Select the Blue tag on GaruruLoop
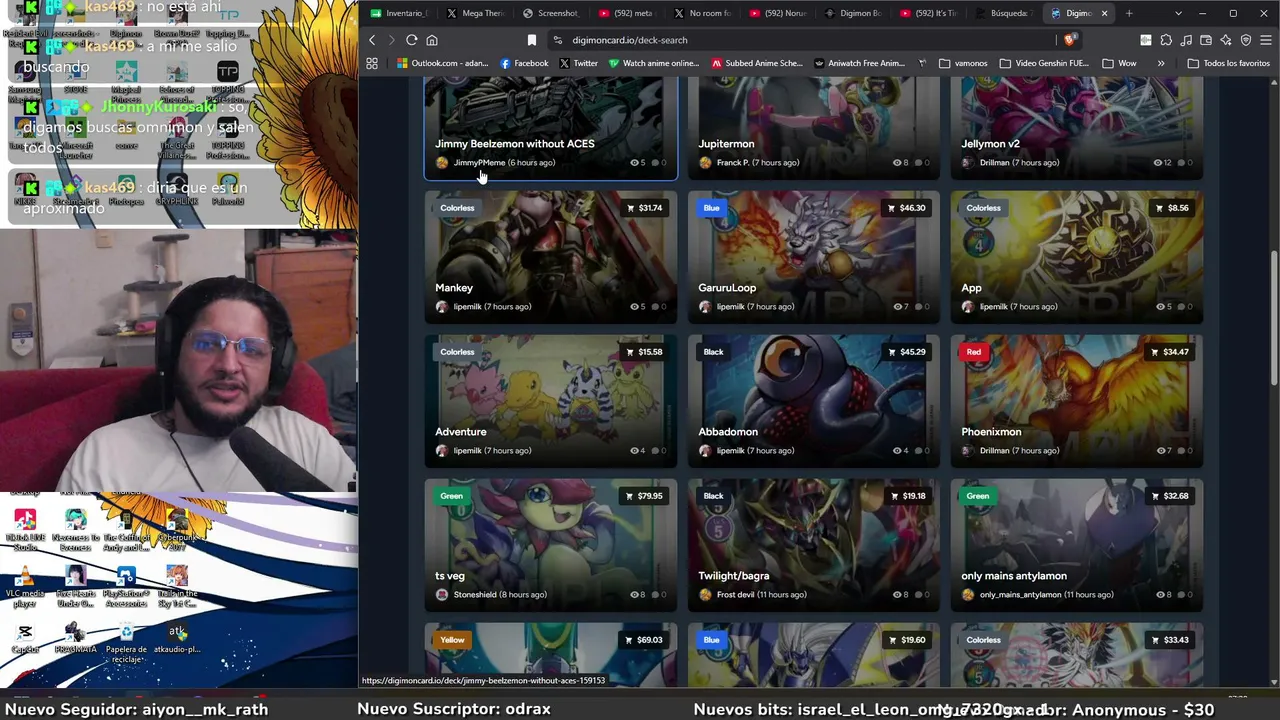The height and width of the screenshot is (720, 1280). coord(711,208)
